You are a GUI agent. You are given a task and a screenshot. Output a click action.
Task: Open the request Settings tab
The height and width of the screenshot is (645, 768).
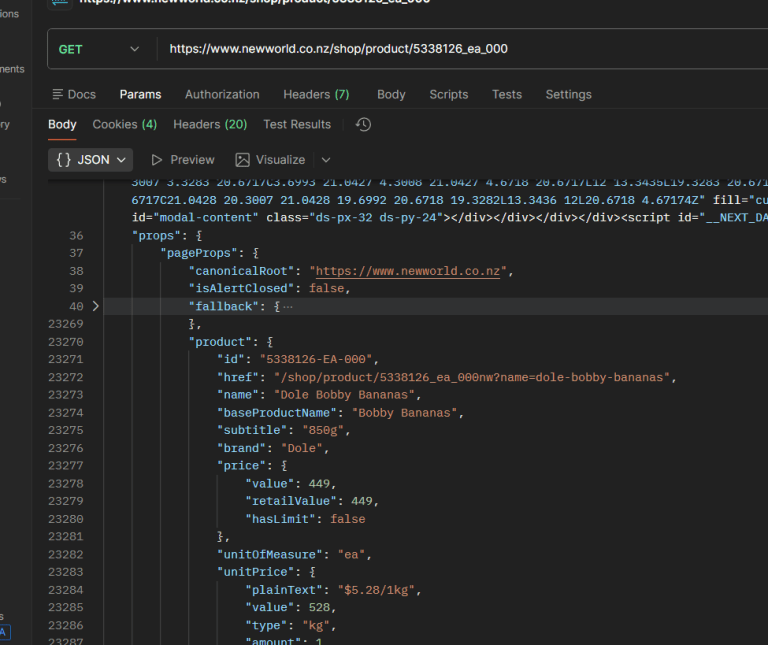[x=568, y=94]
